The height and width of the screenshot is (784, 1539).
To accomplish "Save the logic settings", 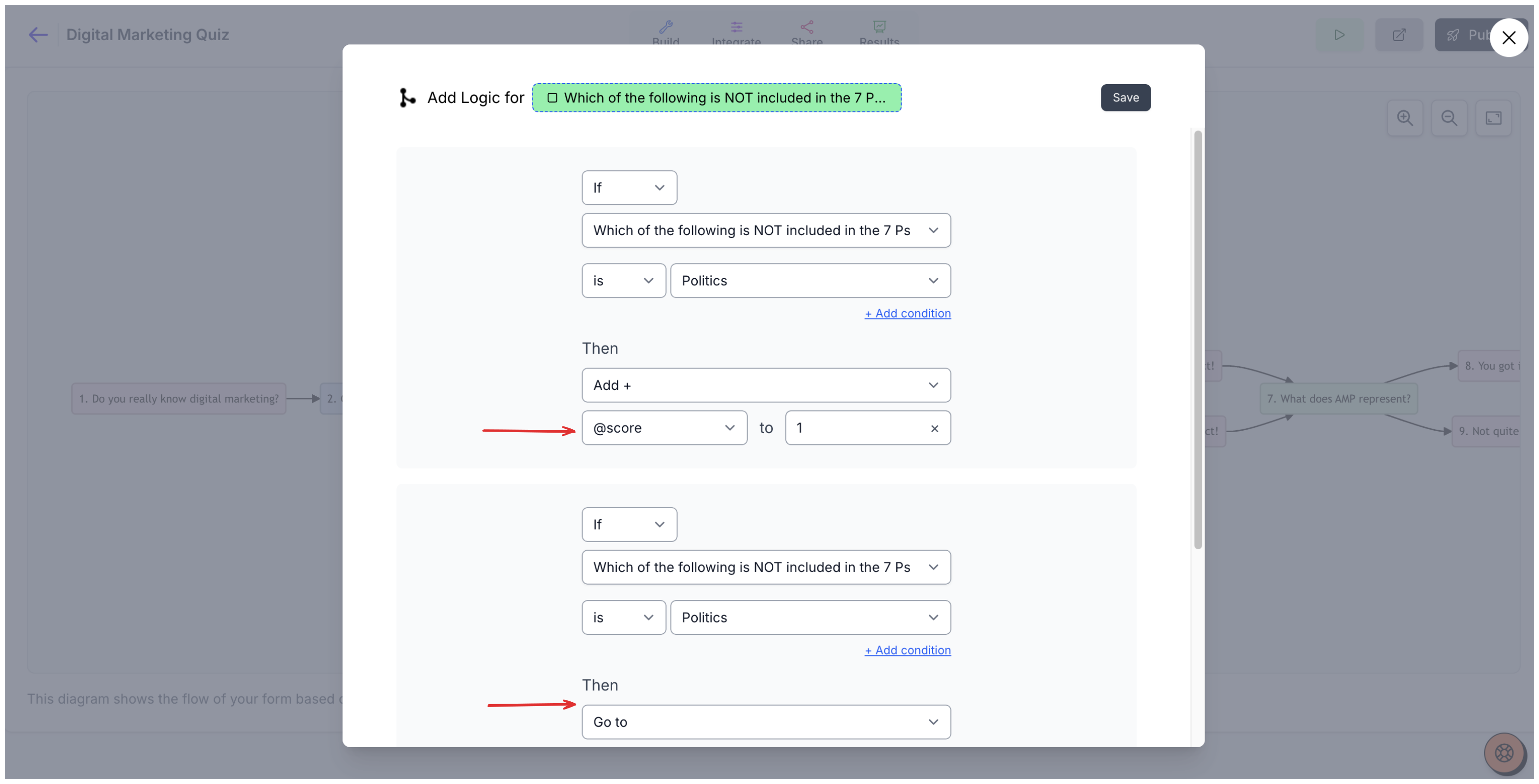I will tap(1126, 98).
